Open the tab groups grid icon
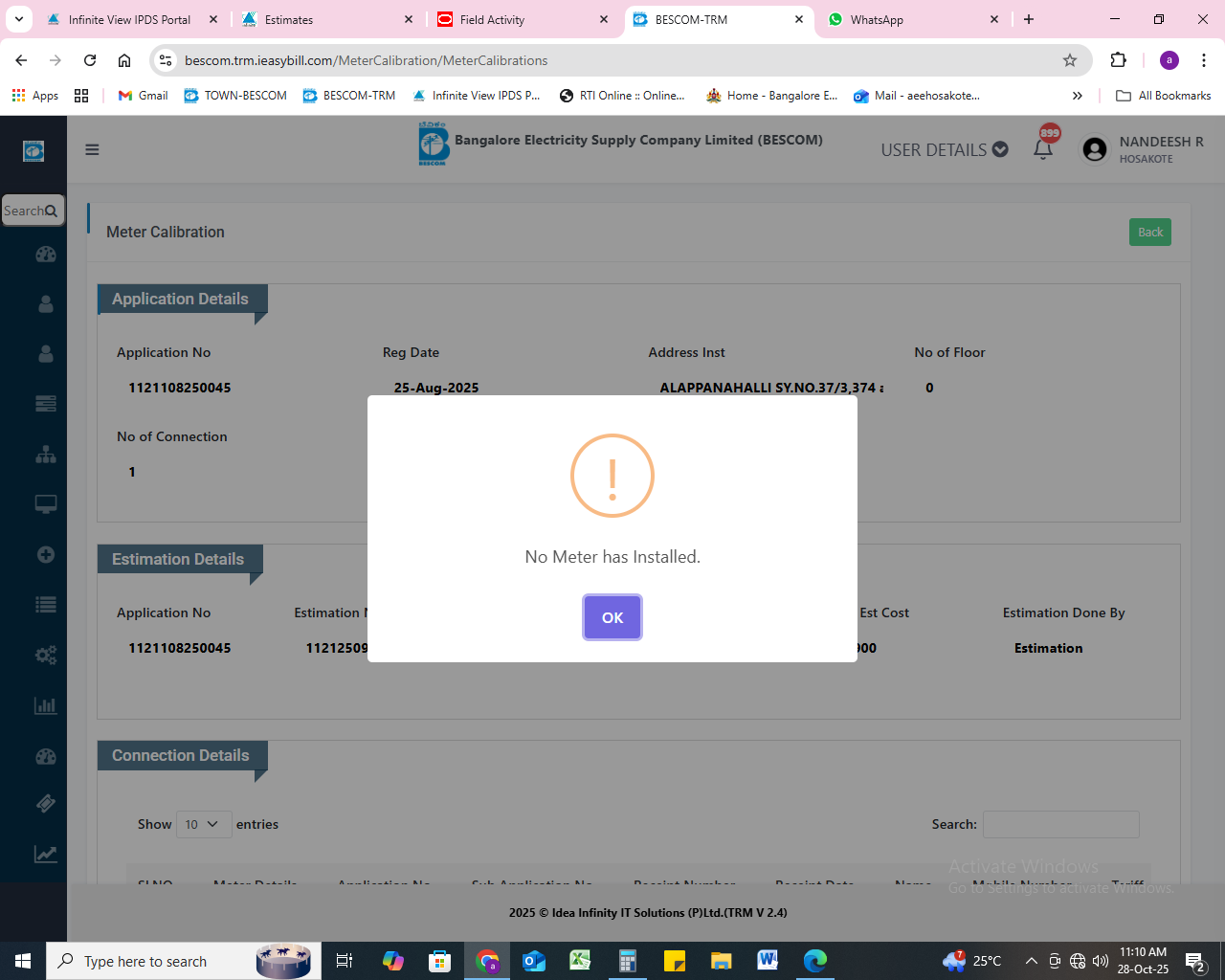The image size is (1225, 980). tap(81, 96)
